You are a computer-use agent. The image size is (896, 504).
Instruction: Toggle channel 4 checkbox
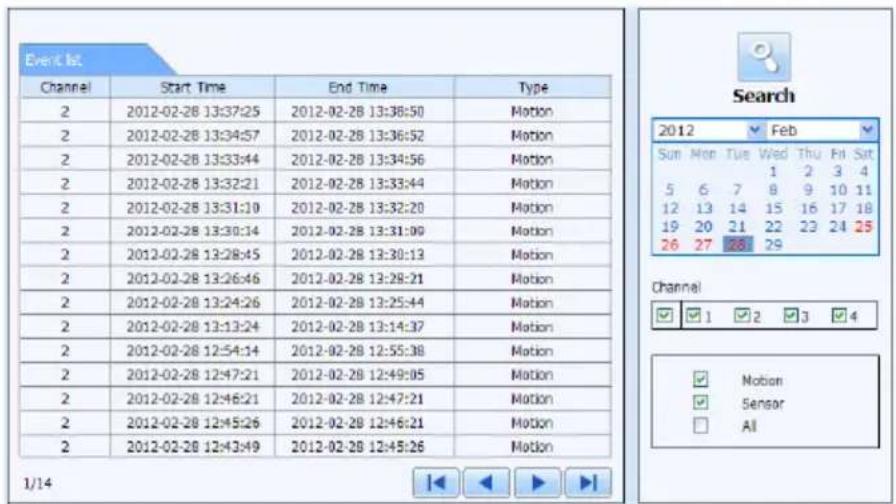(x=839, y=315)
